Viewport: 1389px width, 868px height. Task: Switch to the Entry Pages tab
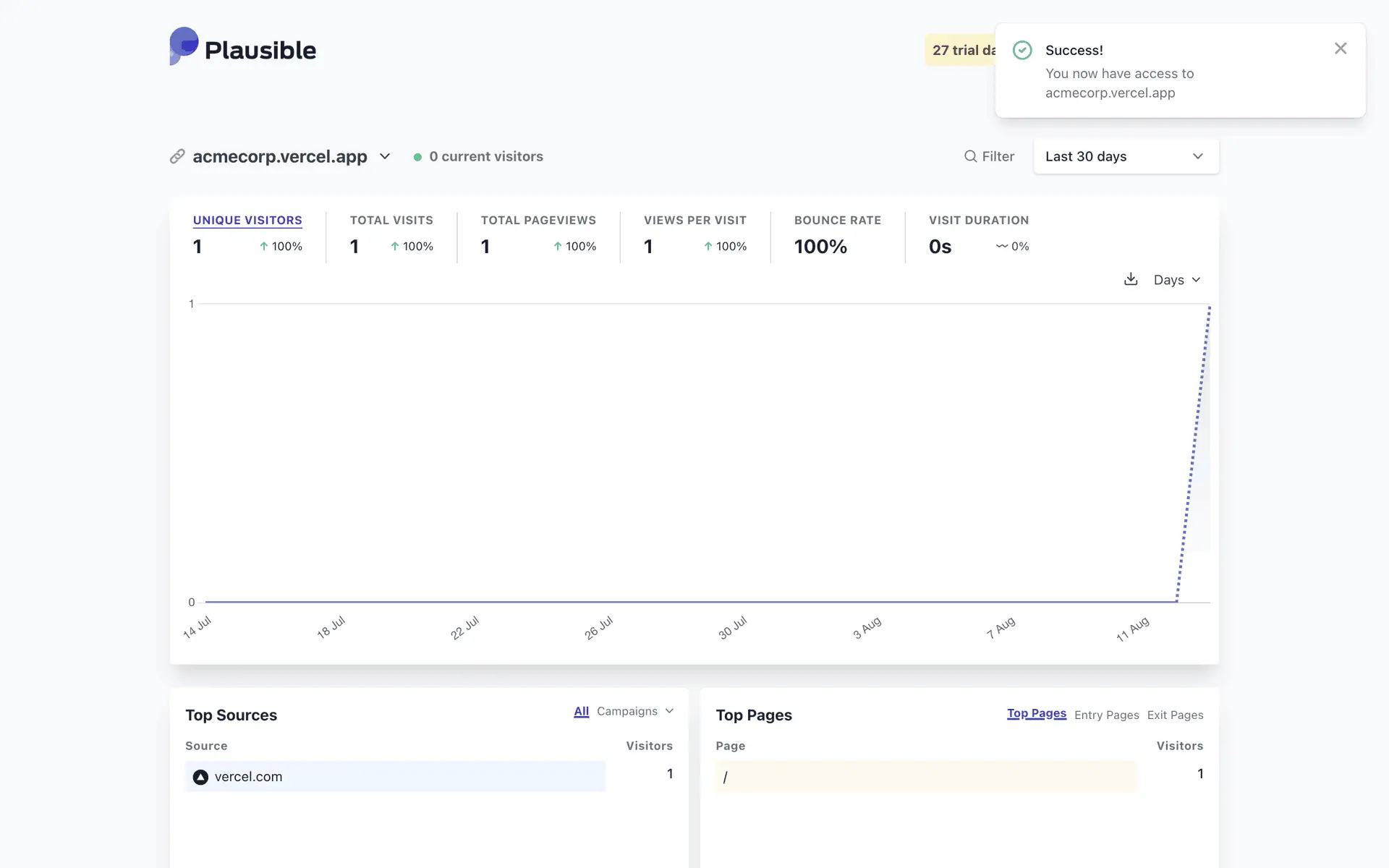pyautogui.click(x=1106, y=715)
